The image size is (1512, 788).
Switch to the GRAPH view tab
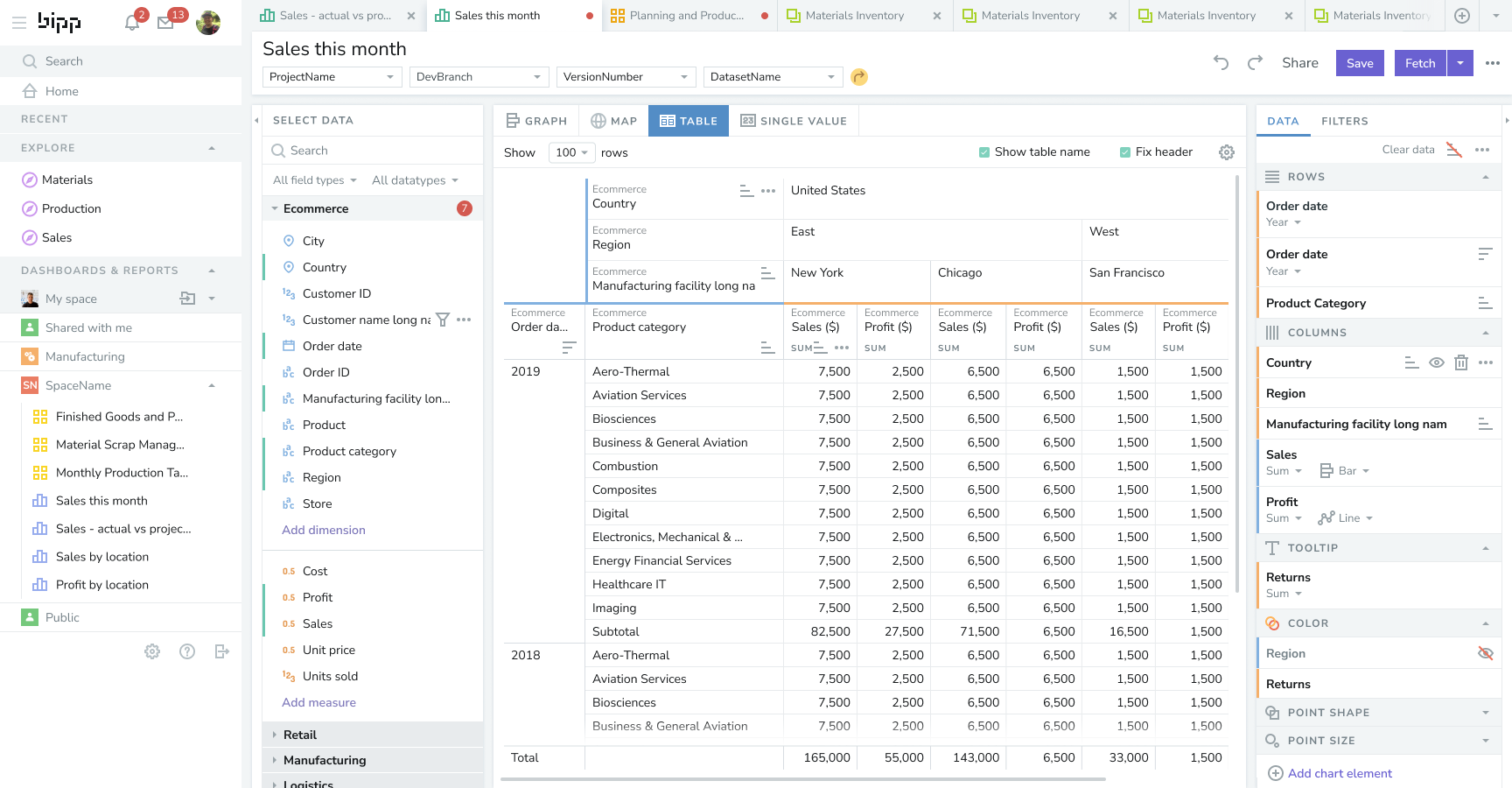pos(537,121)
